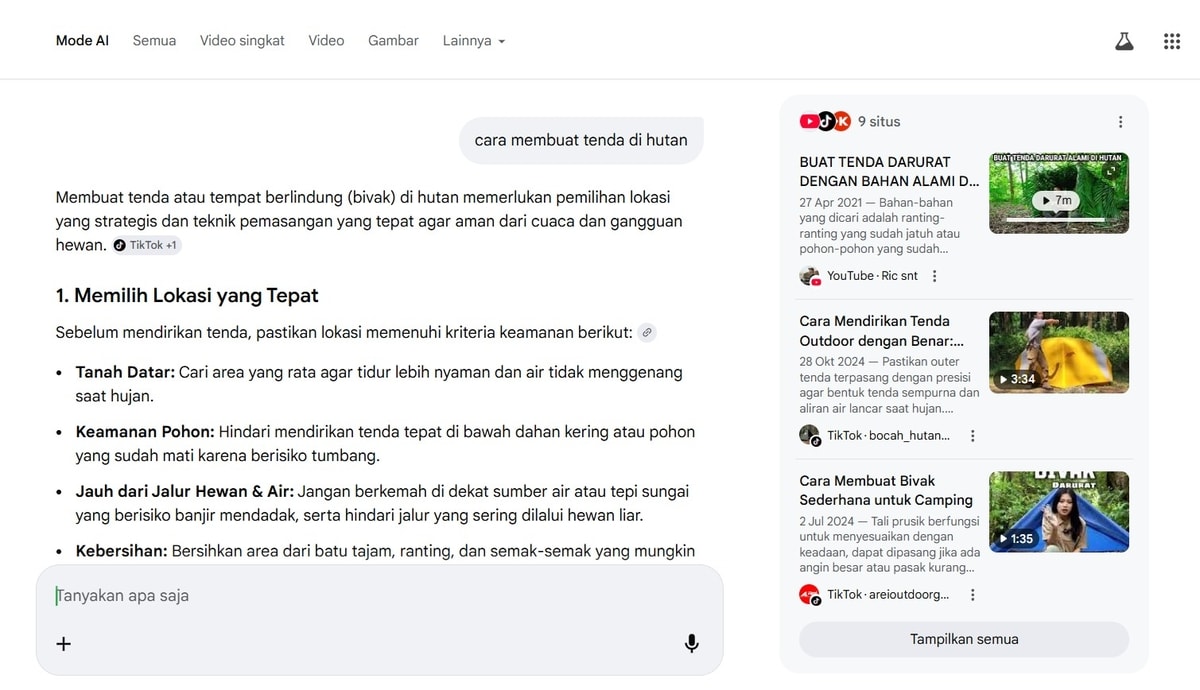Image resolution: width=1200 pixels, height=690 pixels.
Task: Open the Google apps grid launcher
Action: [1171, 40]
